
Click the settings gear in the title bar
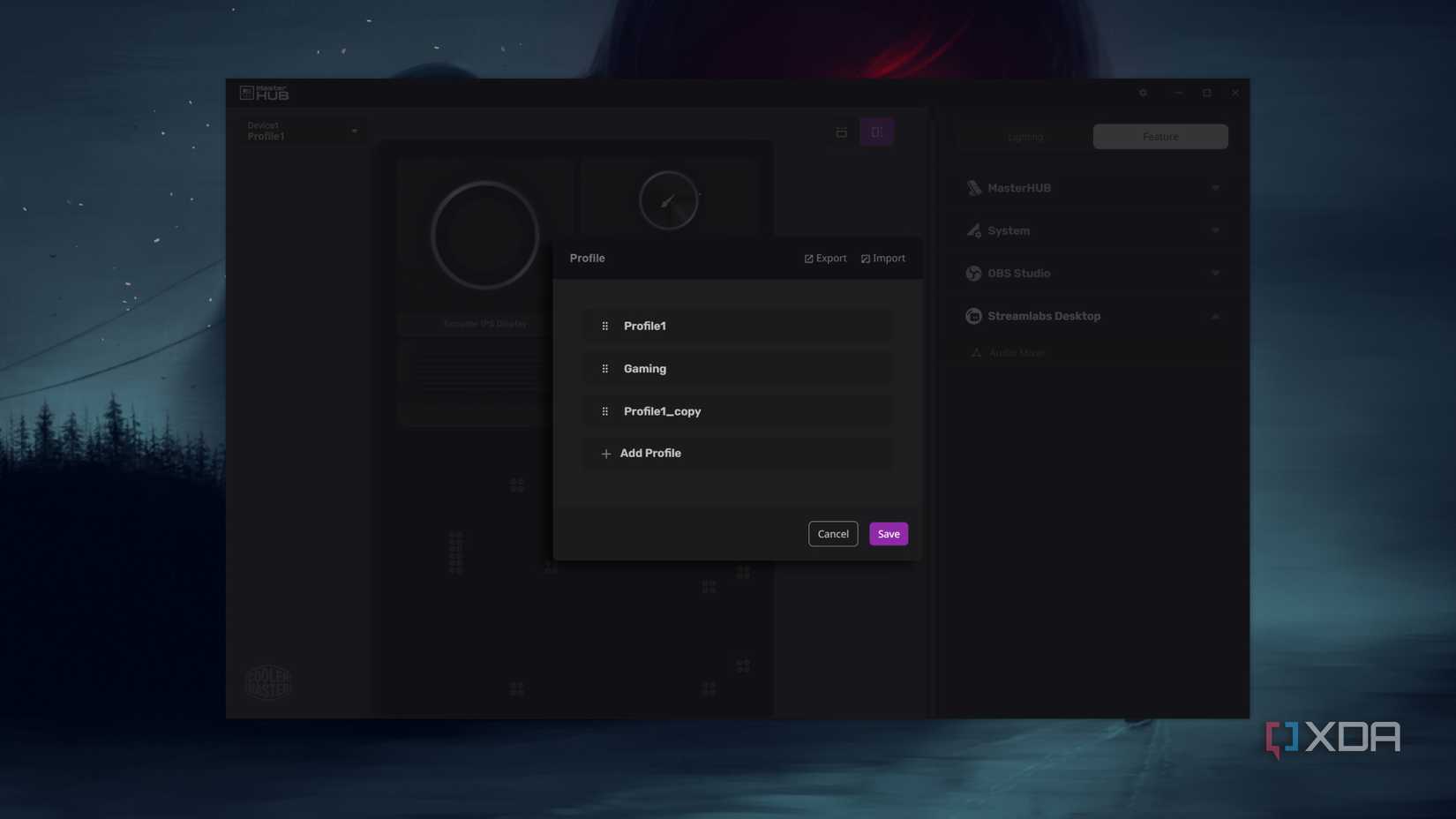tap(1143, 92)
